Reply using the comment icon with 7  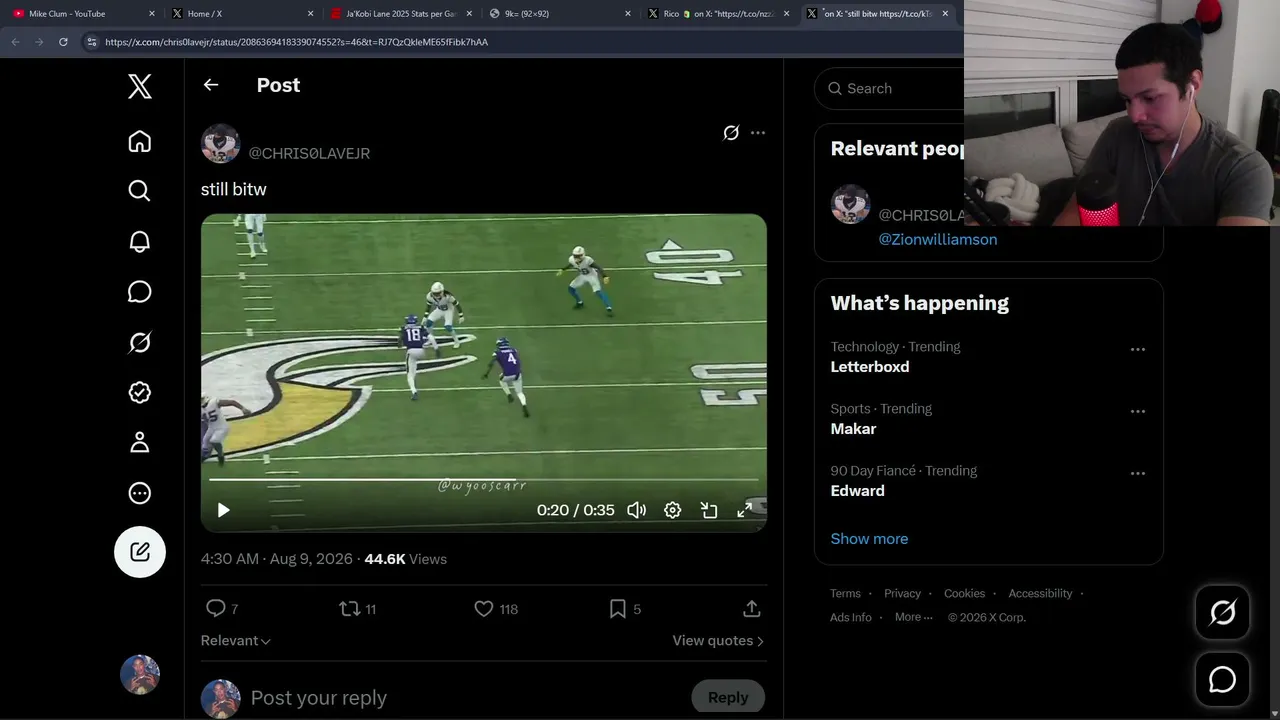[x=222, y=608]
